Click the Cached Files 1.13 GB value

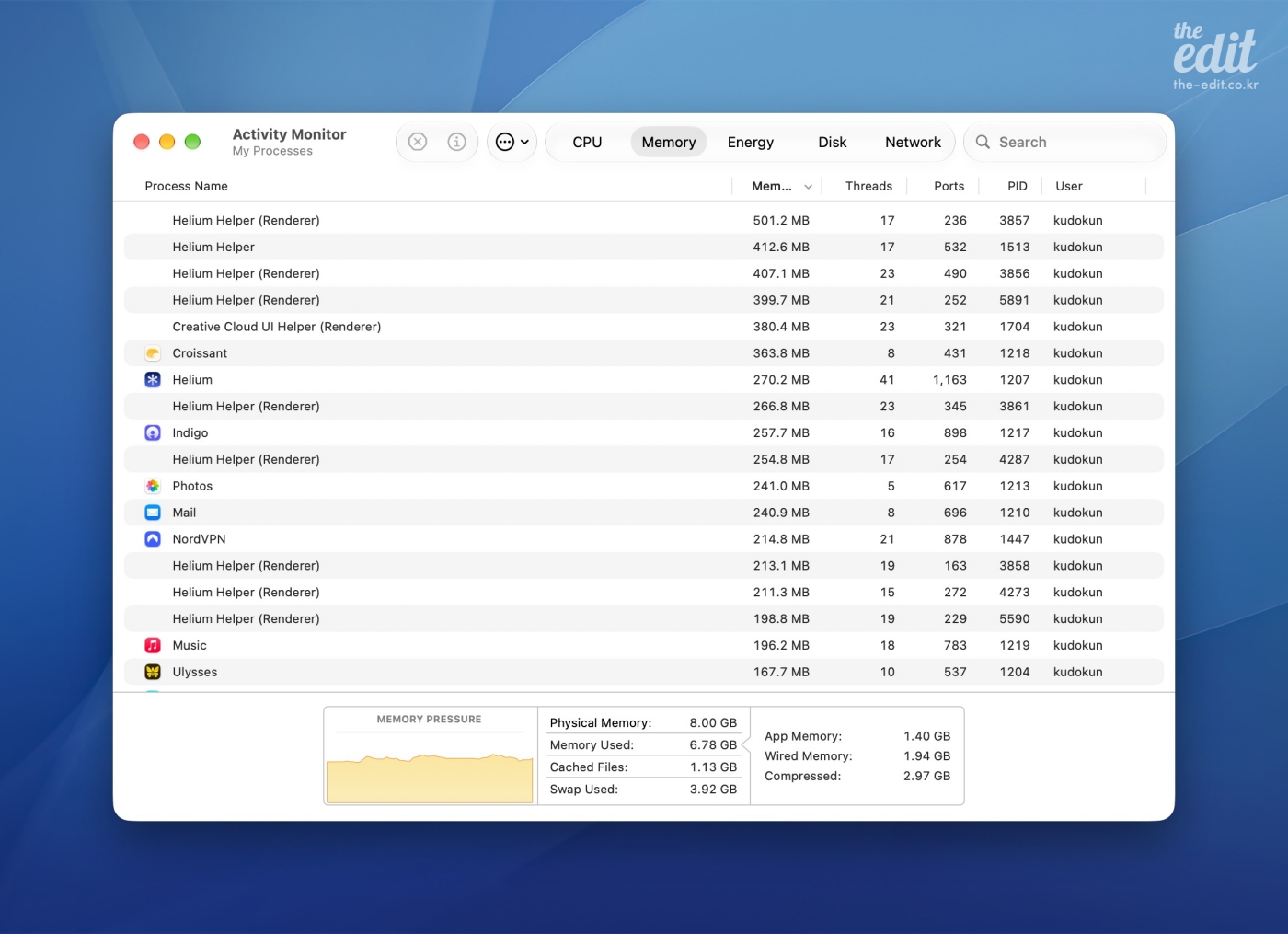[713, 767]
